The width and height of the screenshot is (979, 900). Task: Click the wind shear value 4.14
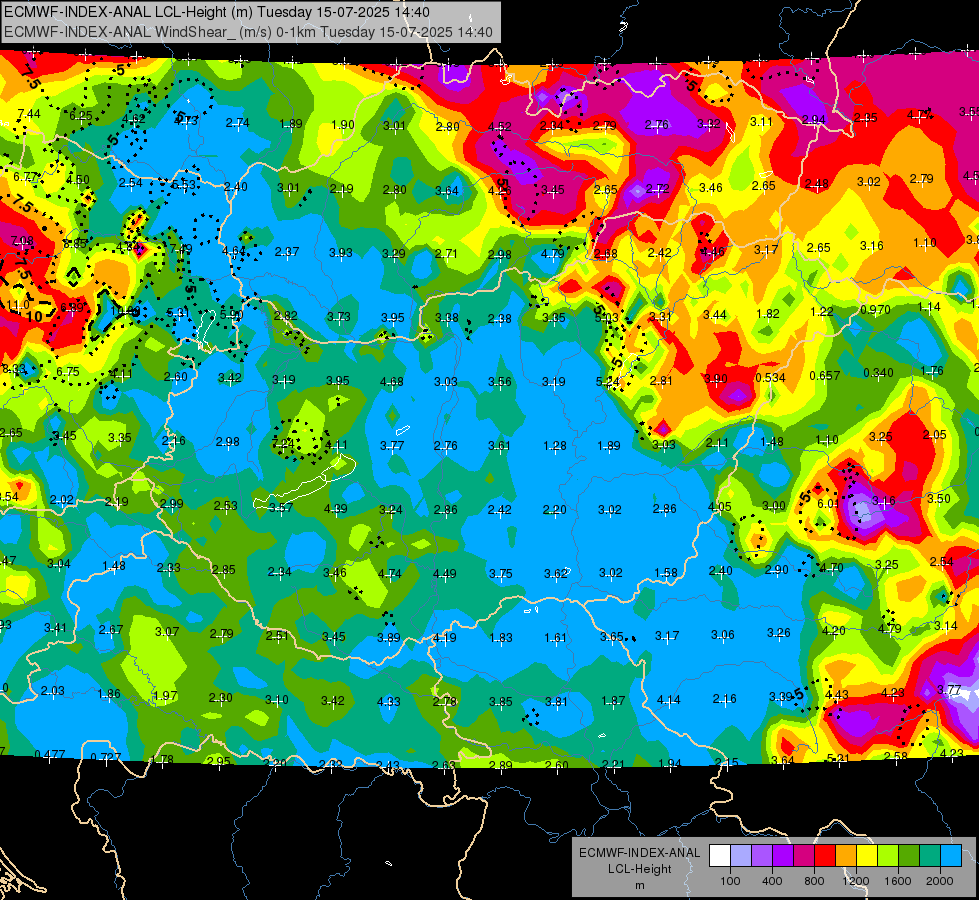[668, 700]
